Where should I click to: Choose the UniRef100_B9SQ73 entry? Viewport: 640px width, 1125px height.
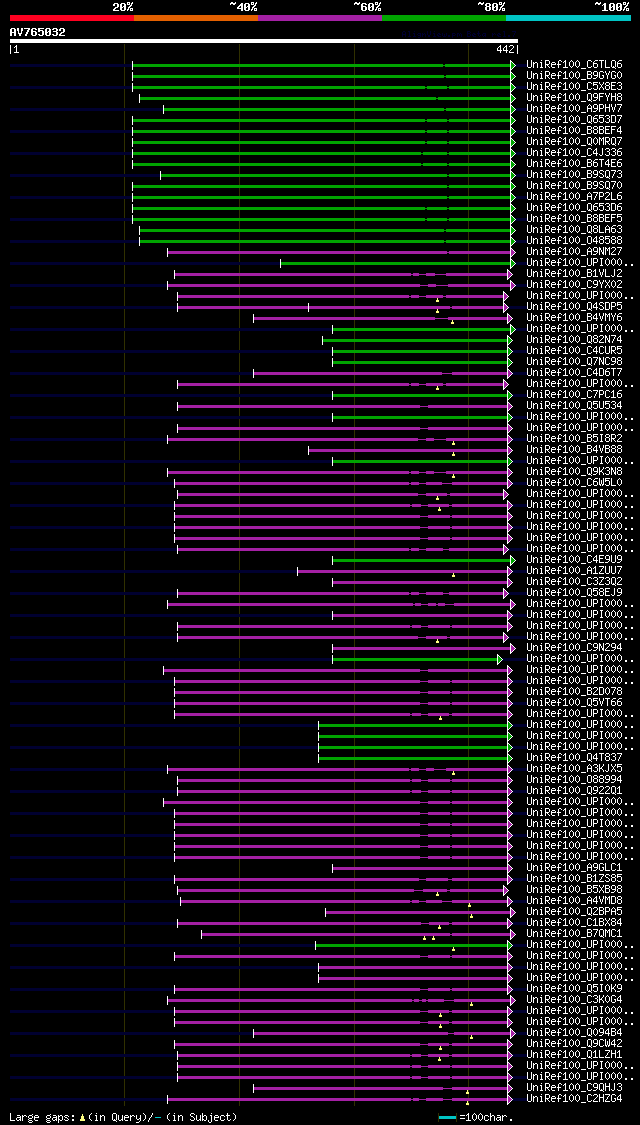574,174
